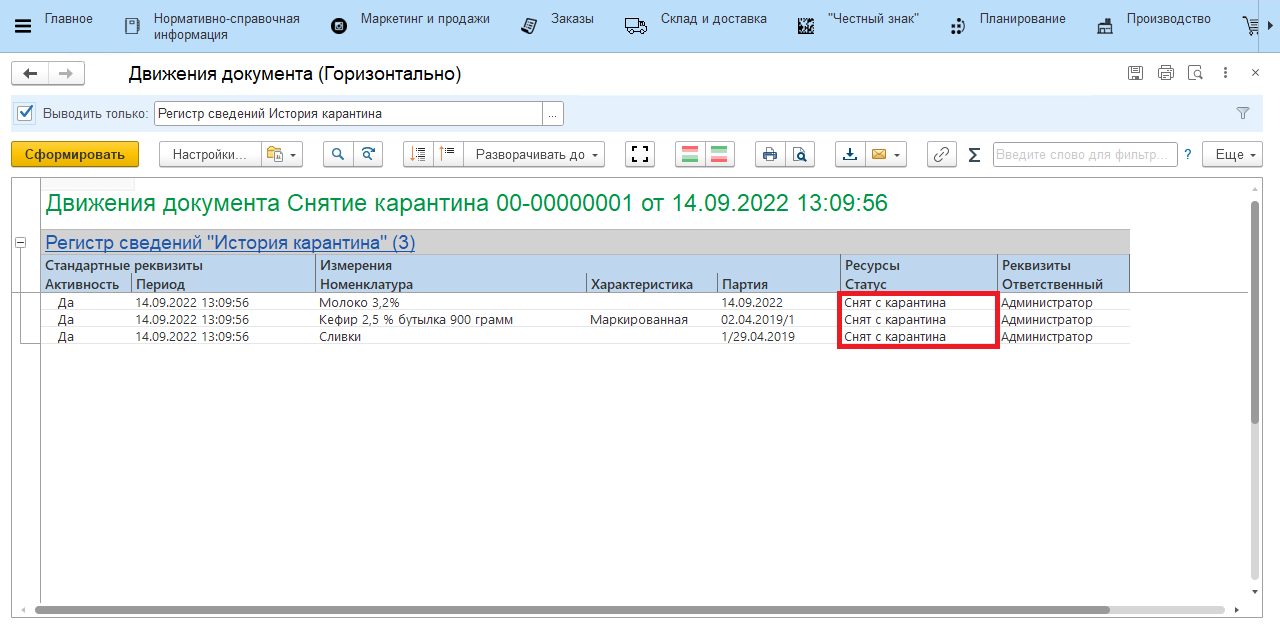
Task: Open print preview icon
Action: 799,154
